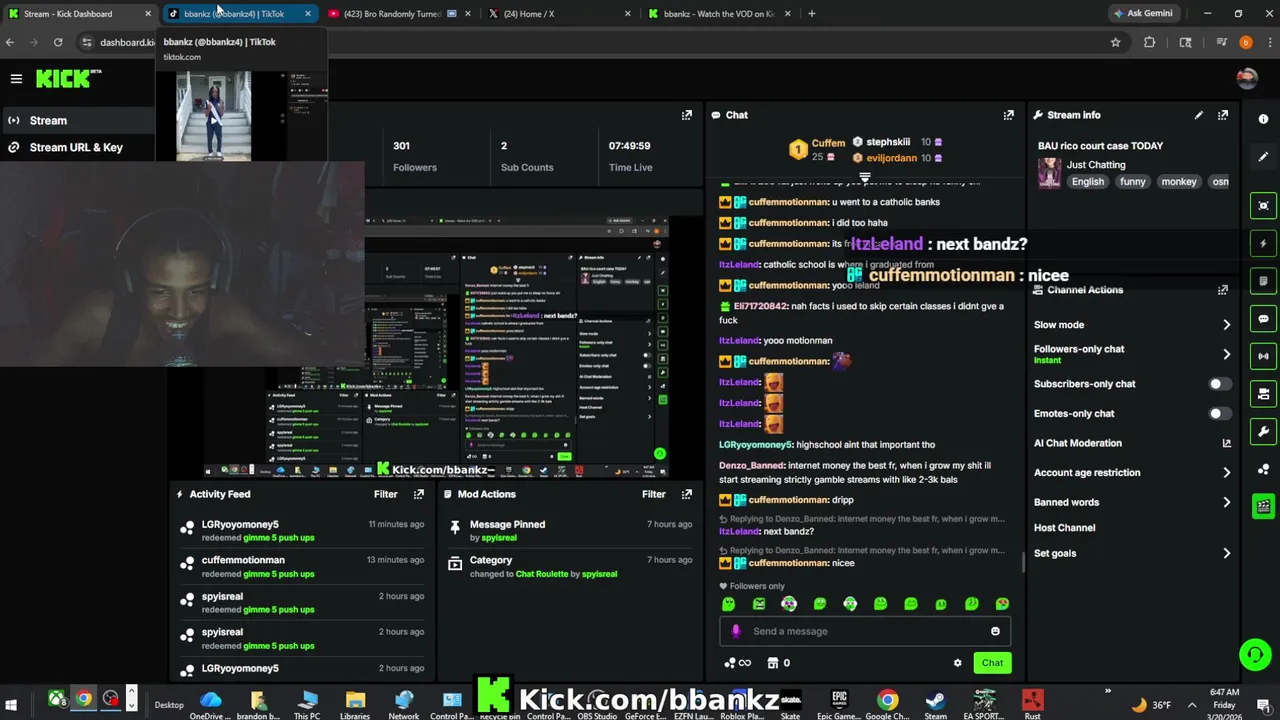Click the funny tag
1280x720 pixels.
pos(1132,182)
